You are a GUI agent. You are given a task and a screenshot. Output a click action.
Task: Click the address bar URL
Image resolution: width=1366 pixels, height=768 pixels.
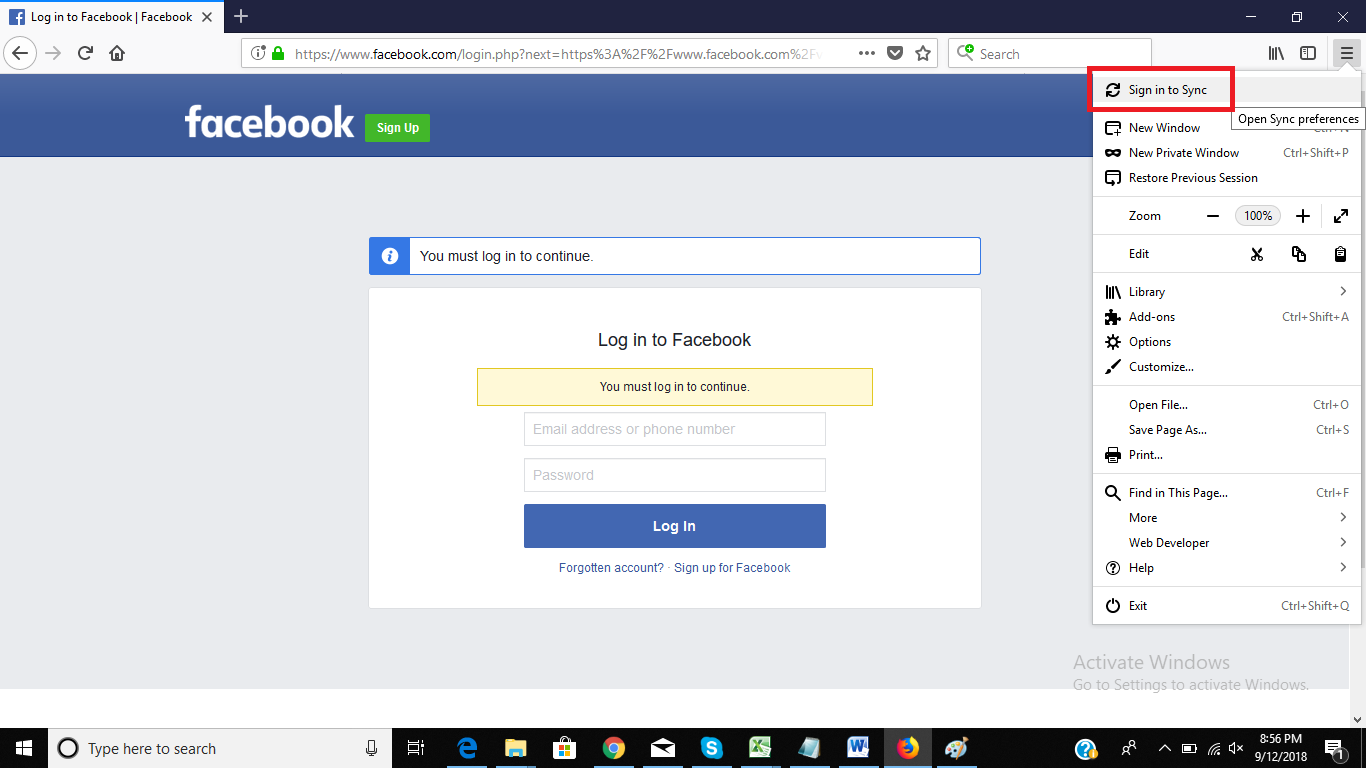(558, 54)
